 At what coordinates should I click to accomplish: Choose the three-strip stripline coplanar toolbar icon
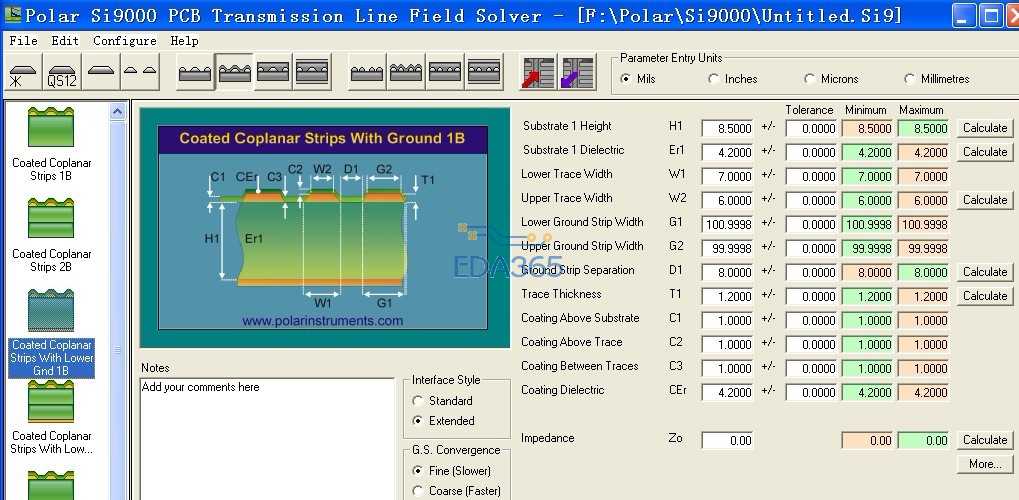click(x=313, y=72)
